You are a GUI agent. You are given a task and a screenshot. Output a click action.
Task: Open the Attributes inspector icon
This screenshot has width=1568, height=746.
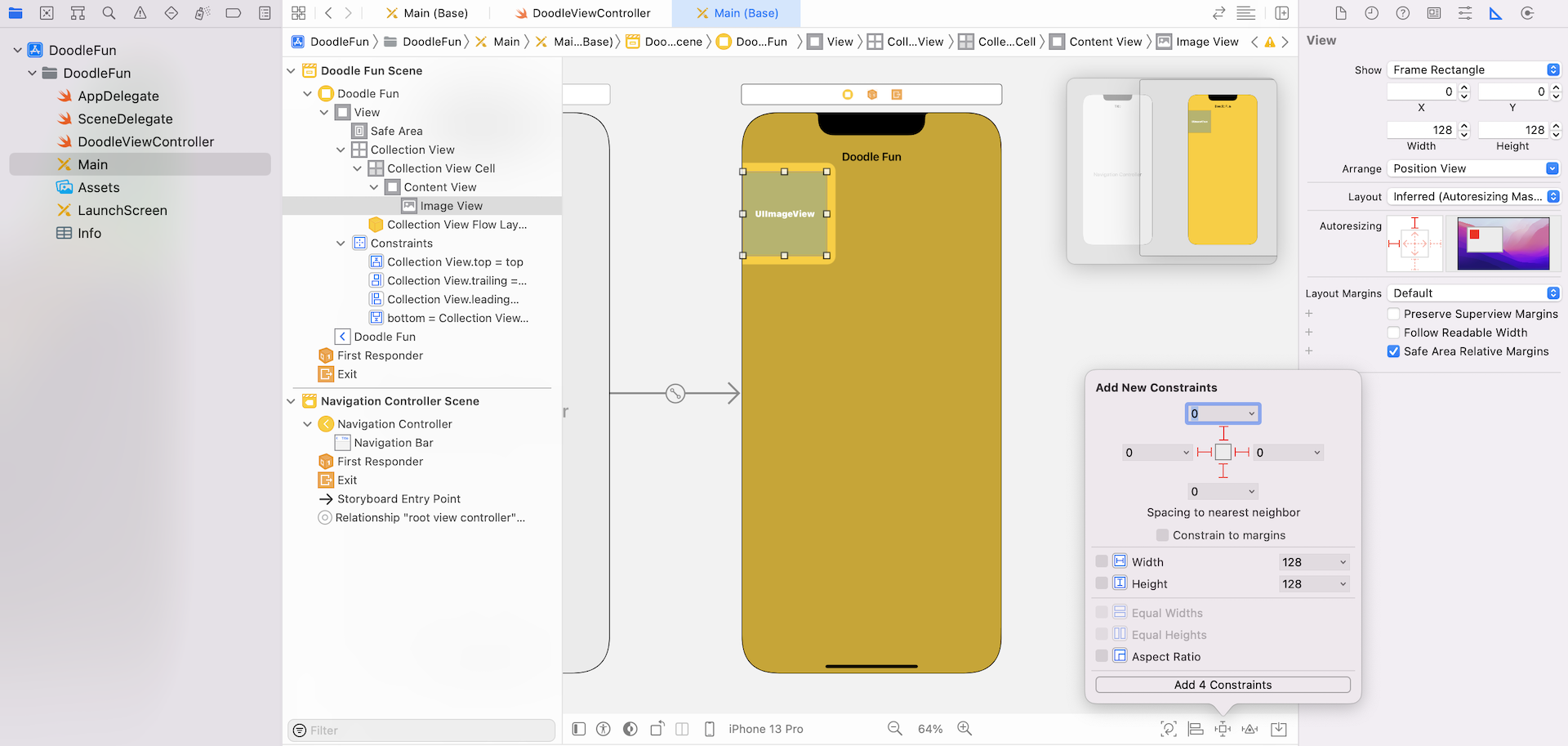(x=1465, y=13)
